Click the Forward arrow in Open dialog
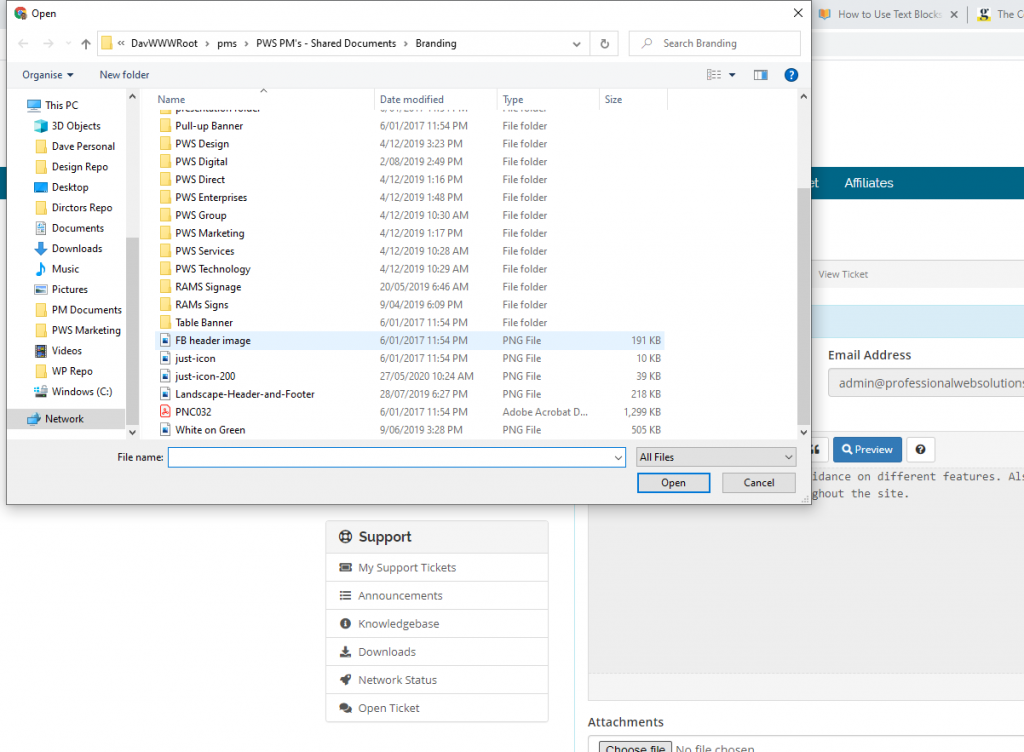The height and width of the screenshot is (752, 1024). click(48, 44)
